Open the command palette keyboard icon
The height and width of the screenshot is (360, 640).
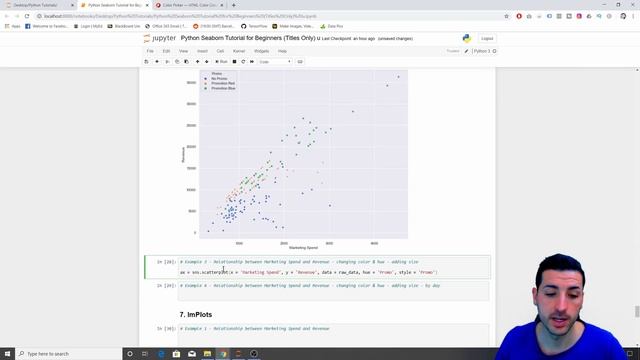pyautogui.click(x=300, y=62)
